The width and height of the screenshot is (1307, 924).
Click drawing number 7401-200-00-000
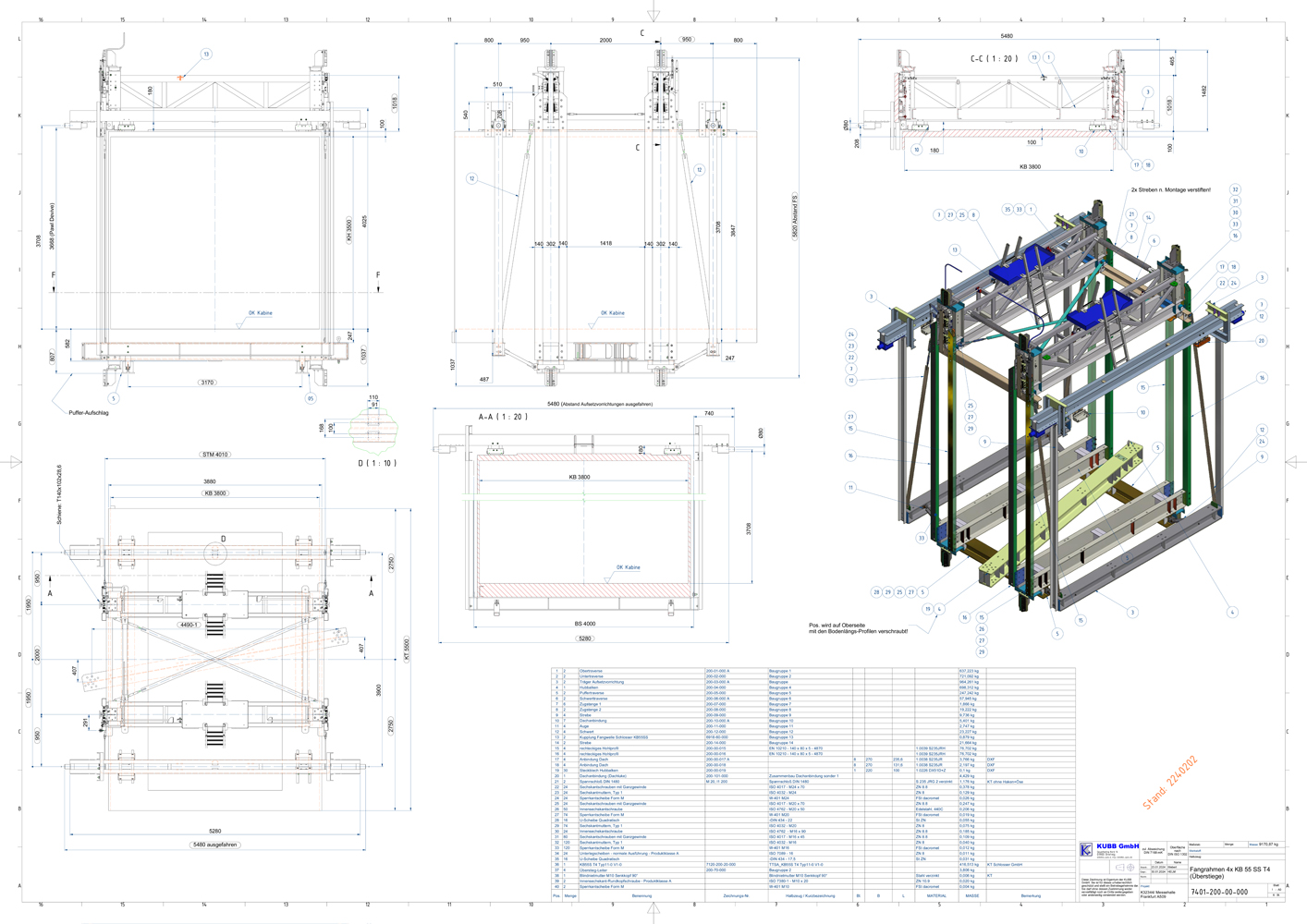[x=1219, y=893]
